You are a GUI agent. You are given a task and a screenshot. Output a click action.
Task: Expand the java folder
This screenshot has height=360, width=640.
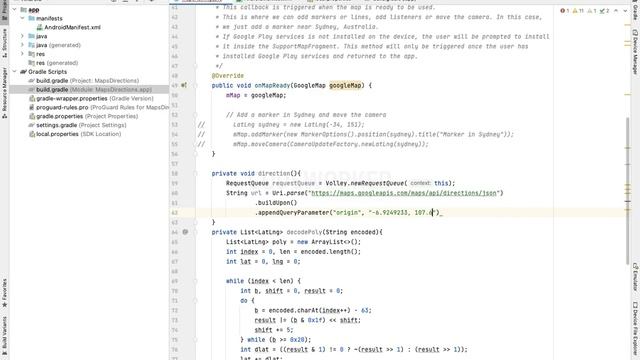pos(22,36)
